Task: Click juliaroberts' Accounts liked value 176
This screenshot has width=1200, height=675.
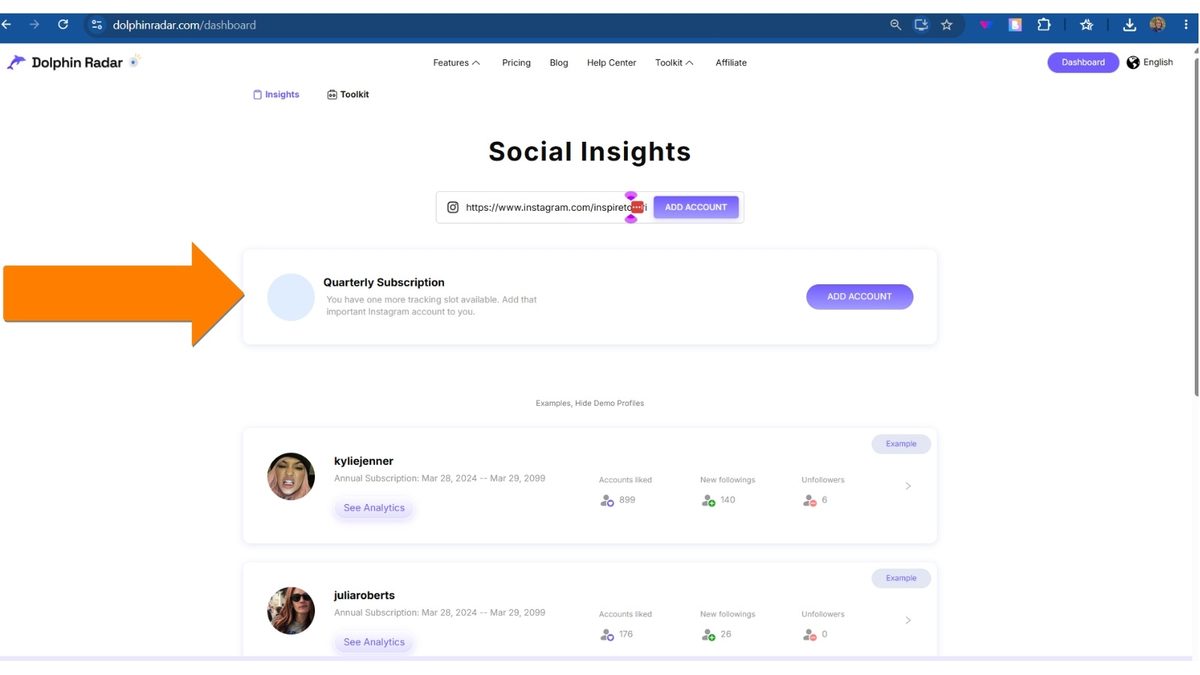Action: click(626, 634)
